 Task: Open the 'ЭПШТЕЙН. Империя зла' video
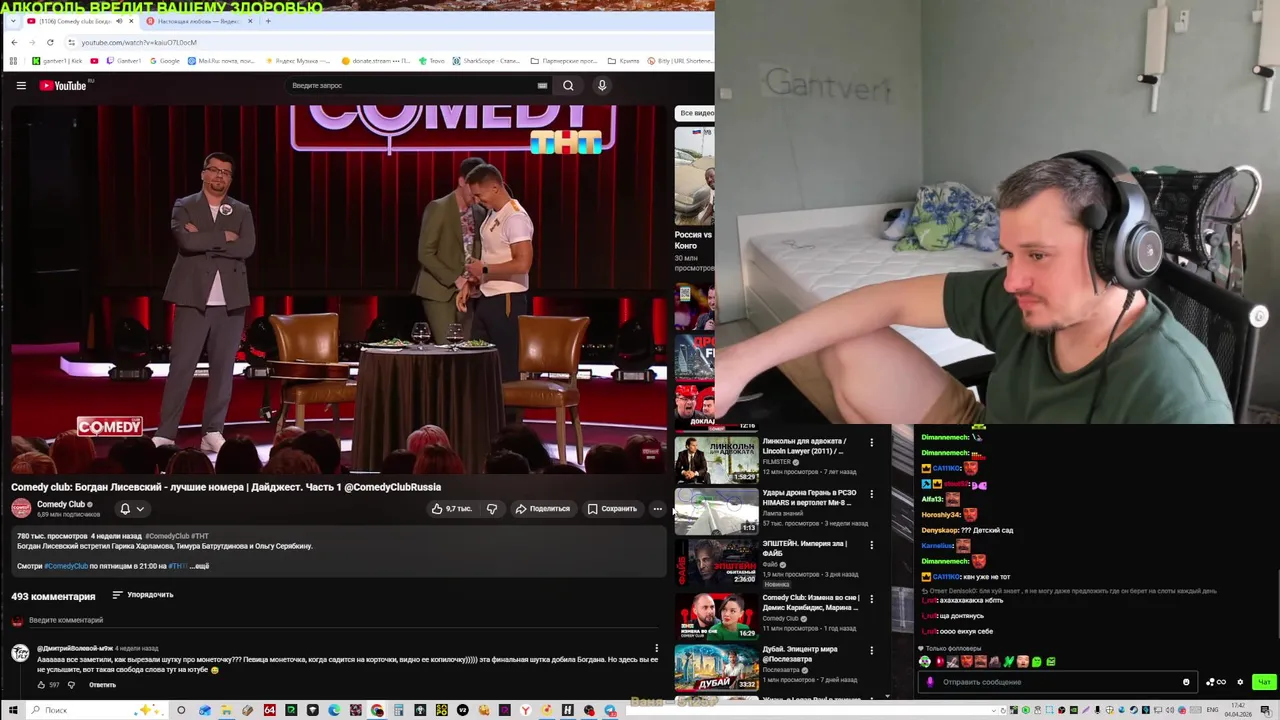716,563
